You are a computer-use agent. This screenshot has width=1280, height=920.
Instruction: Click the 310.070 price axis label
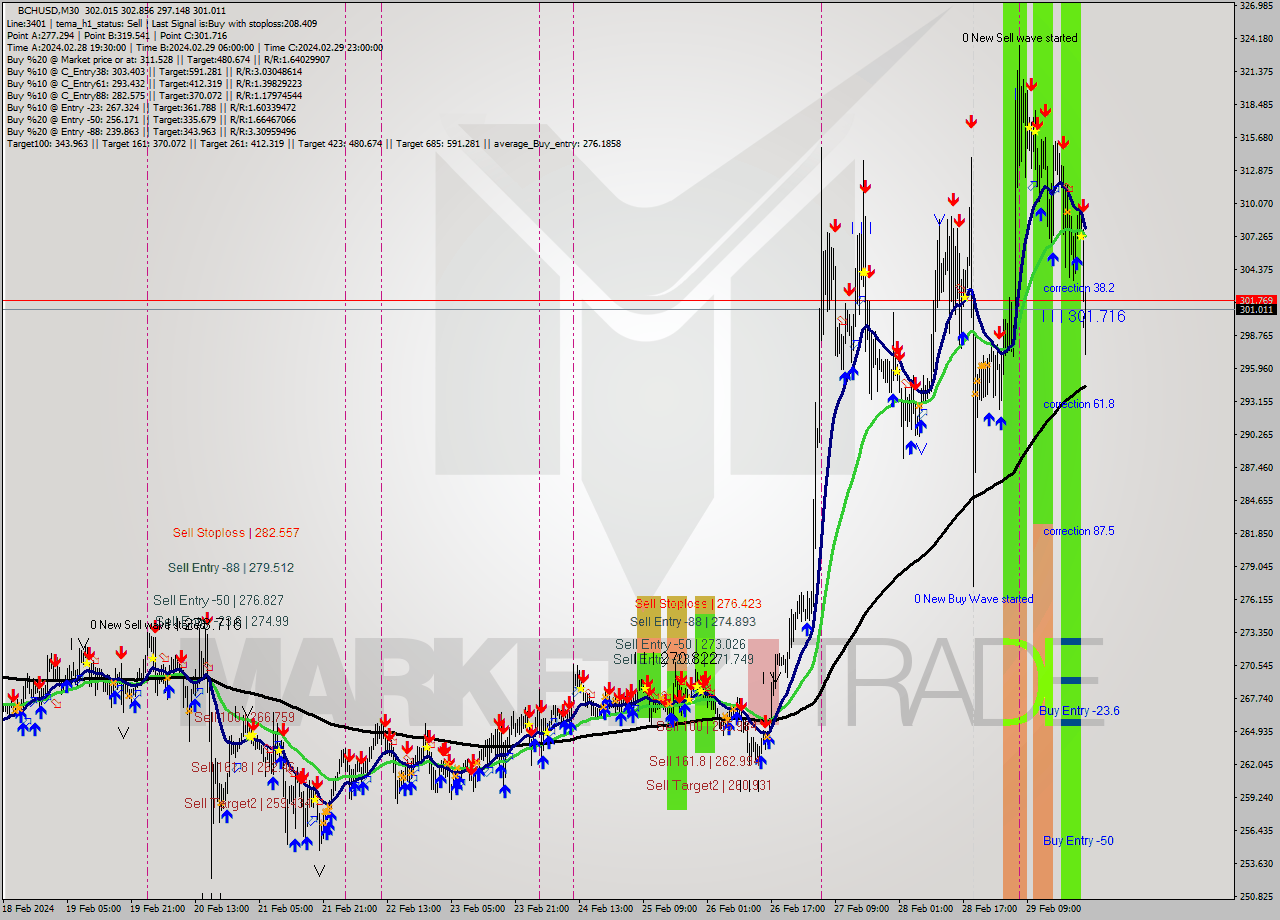pyautogui.click(x=1256, y=203)
